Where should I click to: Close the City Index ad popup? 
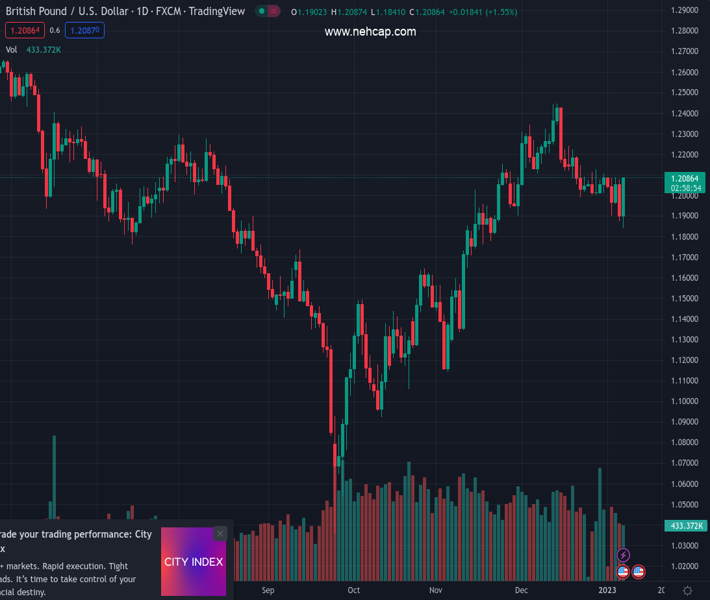(220, 533)
